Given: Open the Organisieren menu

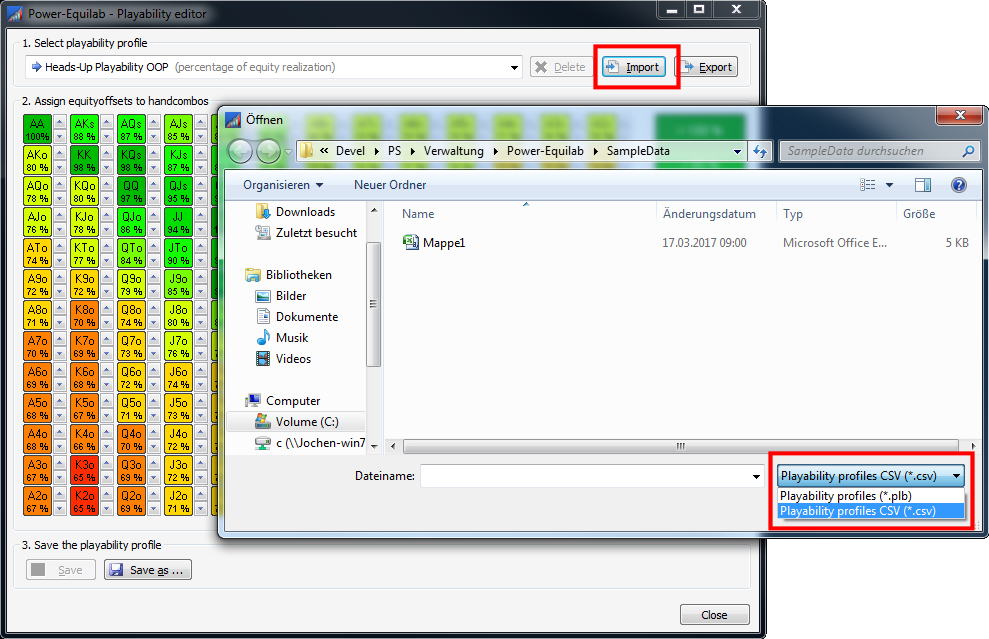Looking at the screenshot, I should [283, 185].
